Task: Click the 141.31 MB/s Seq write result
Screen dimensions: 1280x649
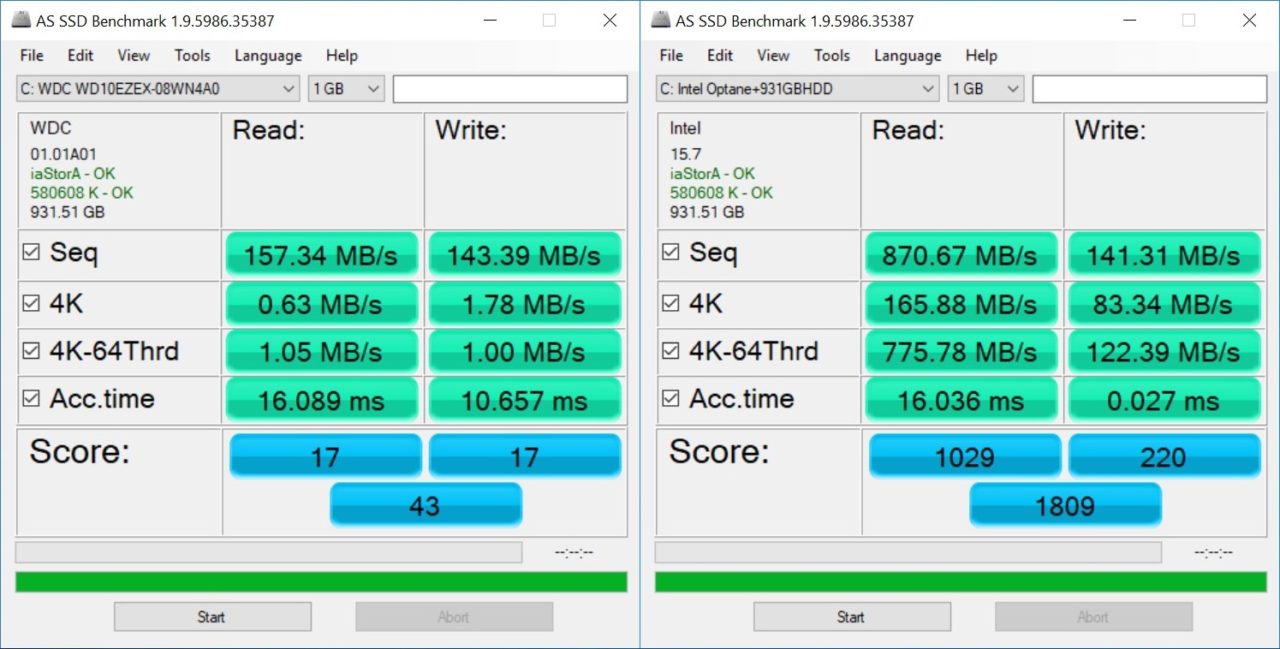Action: 1165,255
